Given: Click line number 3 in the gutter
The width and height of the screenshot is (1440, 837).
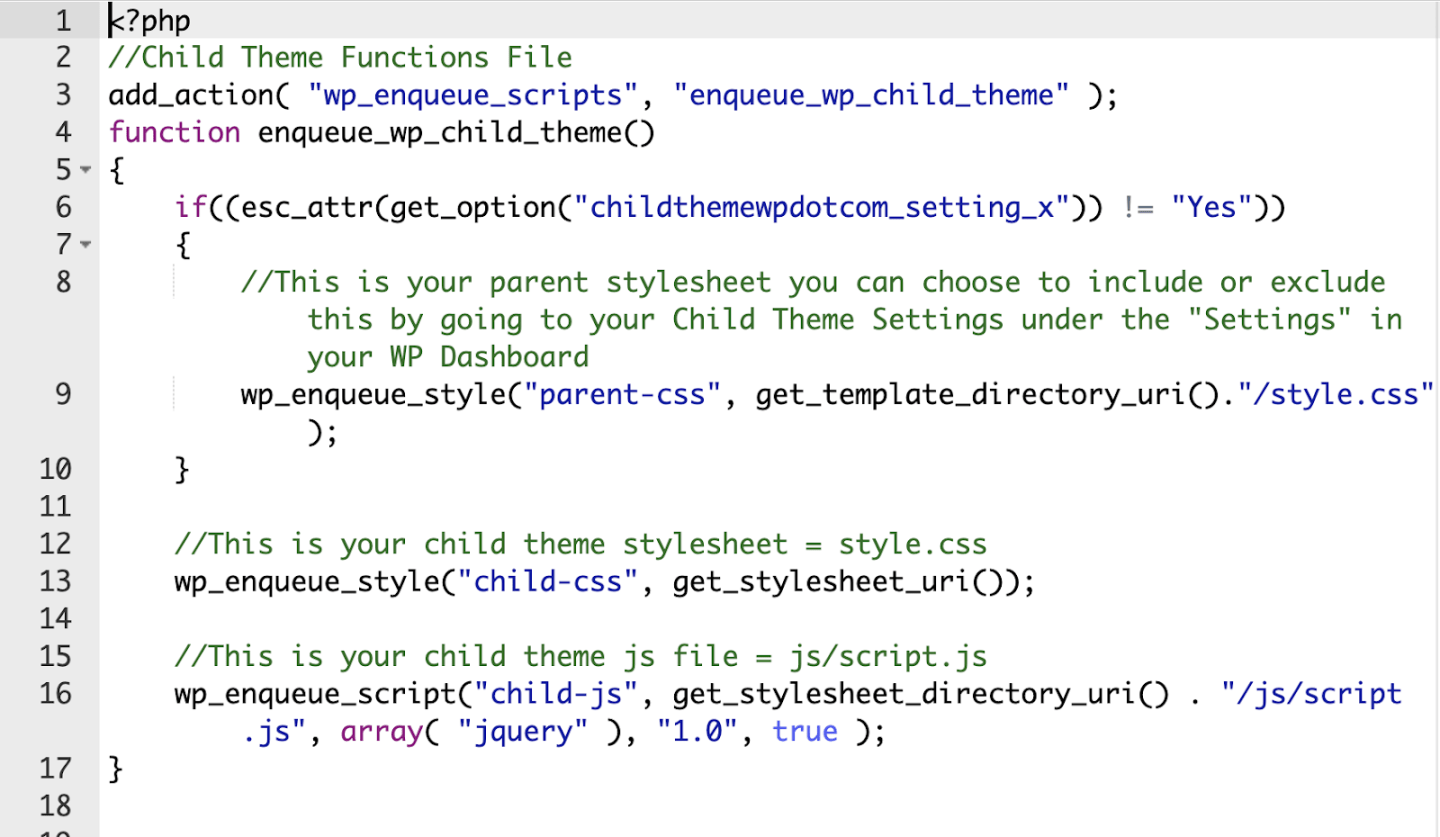Looking at the screenshot, I should (62, 94).
